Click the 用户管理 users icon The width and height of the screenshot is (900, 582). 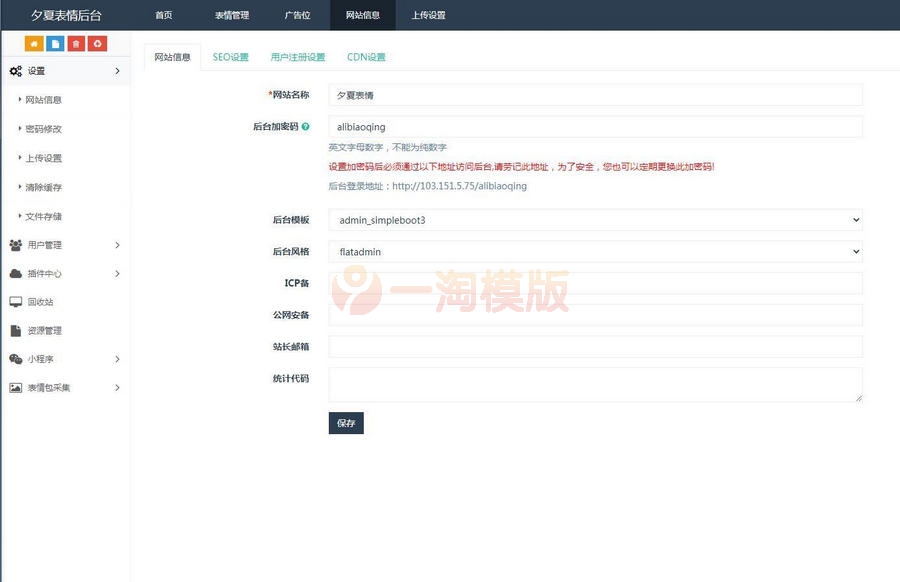tap(14, 245)
